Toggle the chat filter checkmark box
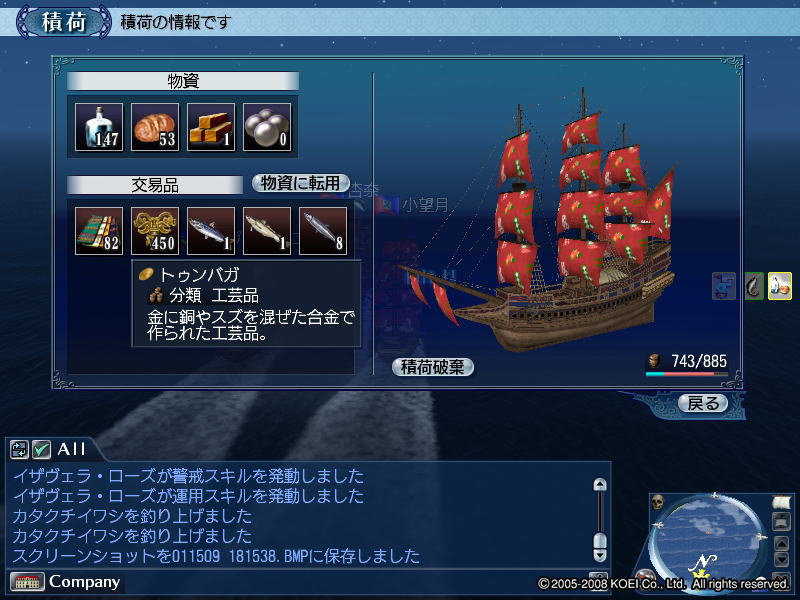 [x=41, y=449]
